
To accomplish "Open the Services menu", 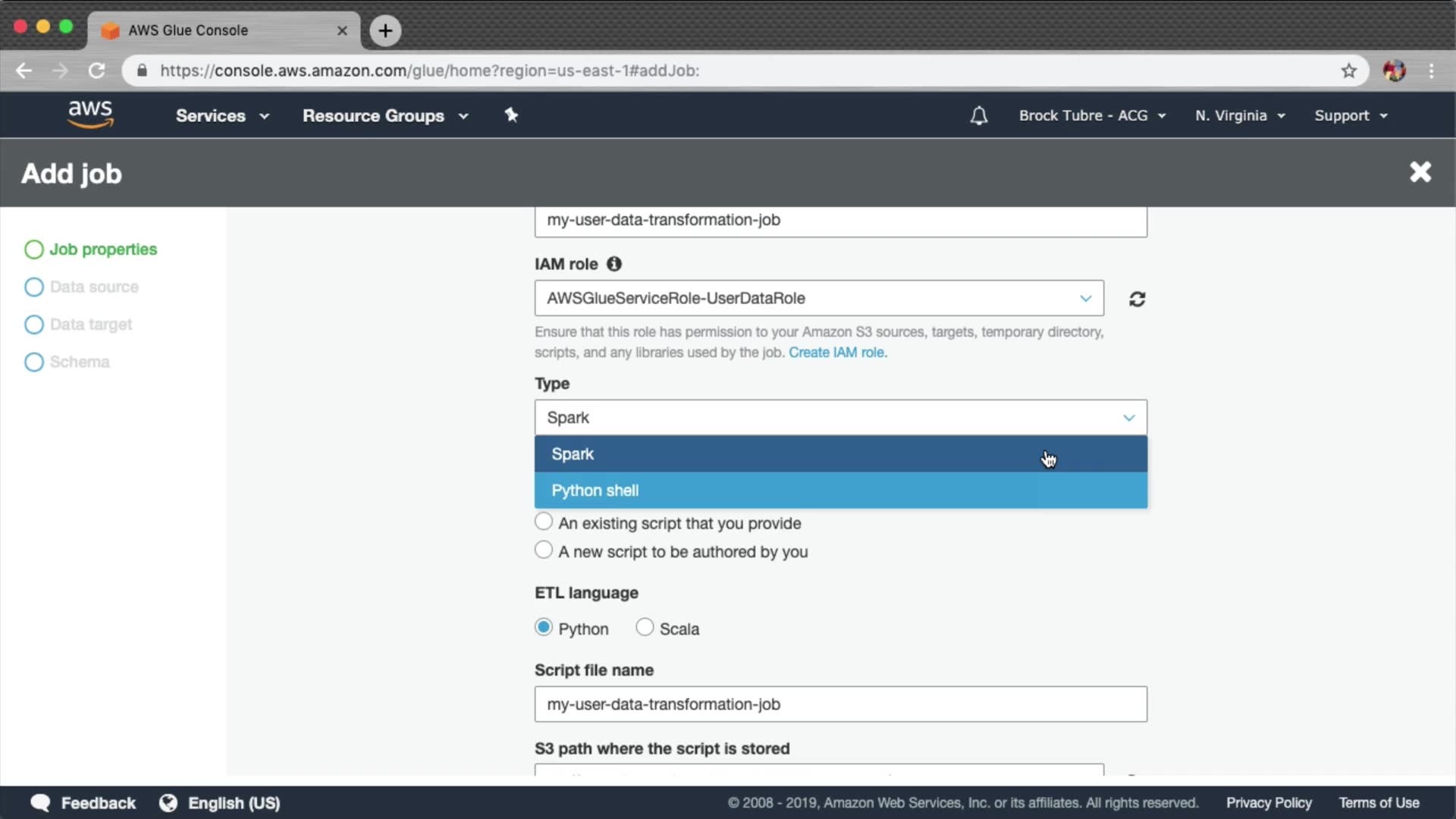I will pos(222,115).
